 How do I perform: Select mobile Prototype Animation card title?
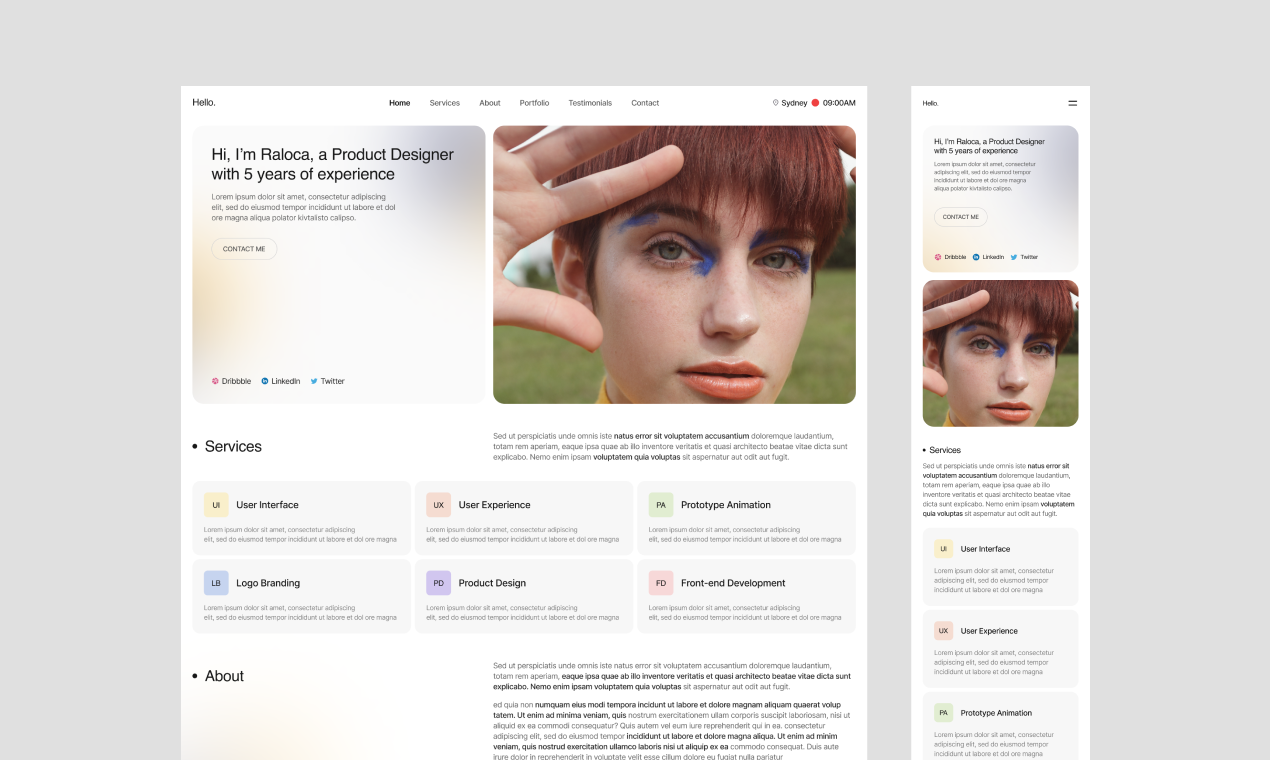pos(996,713)
